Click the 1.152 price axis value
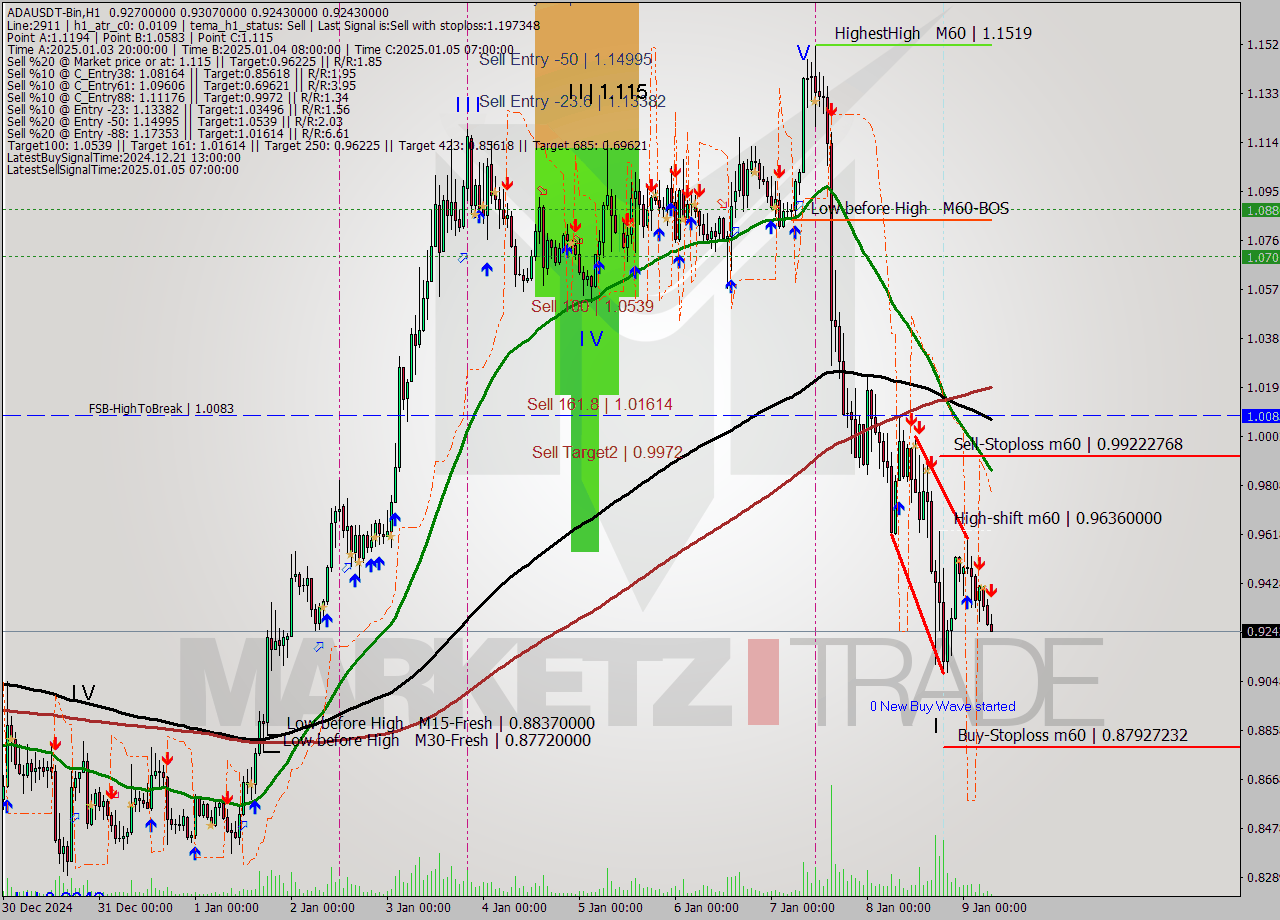 (x=1262, y=45)
